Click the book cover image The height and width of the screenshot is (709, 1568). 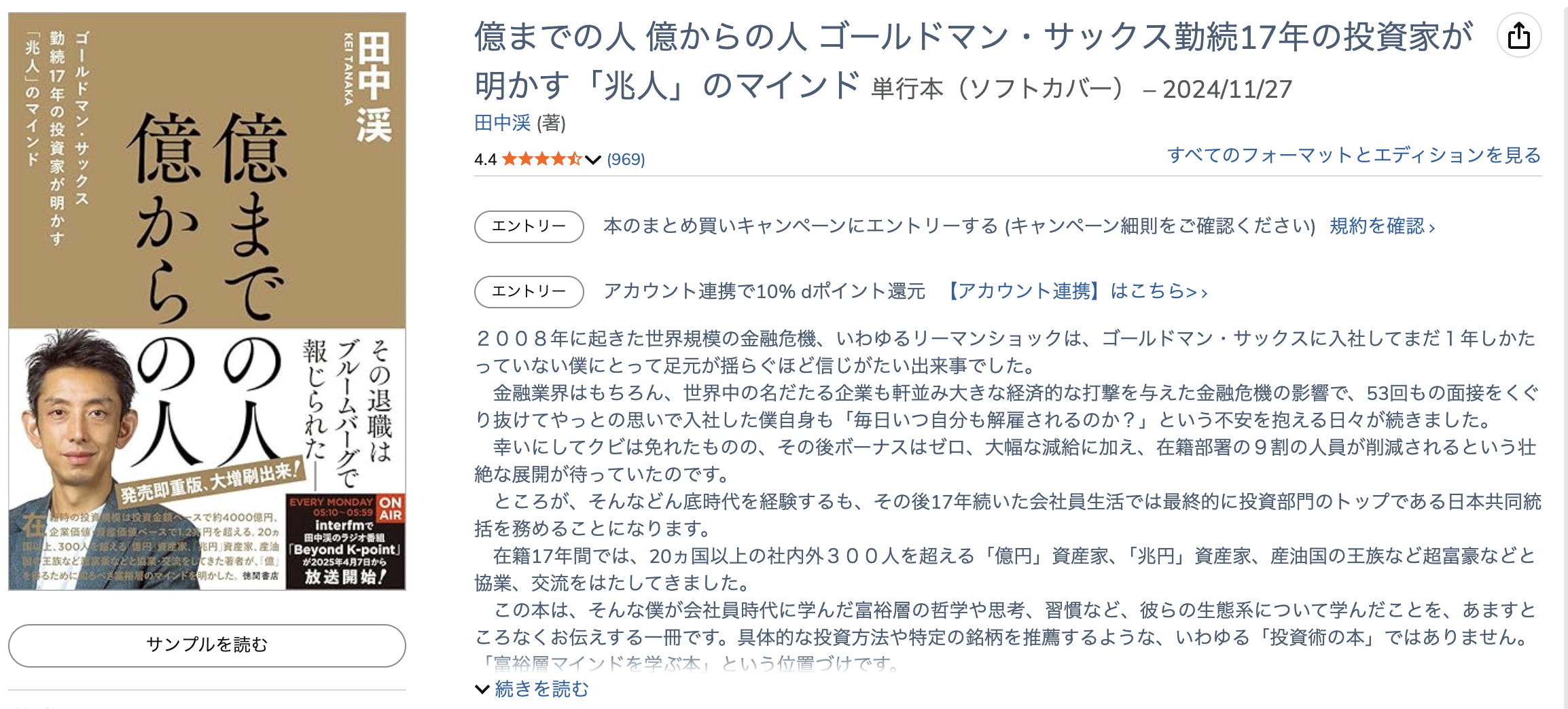click(207, 301)
